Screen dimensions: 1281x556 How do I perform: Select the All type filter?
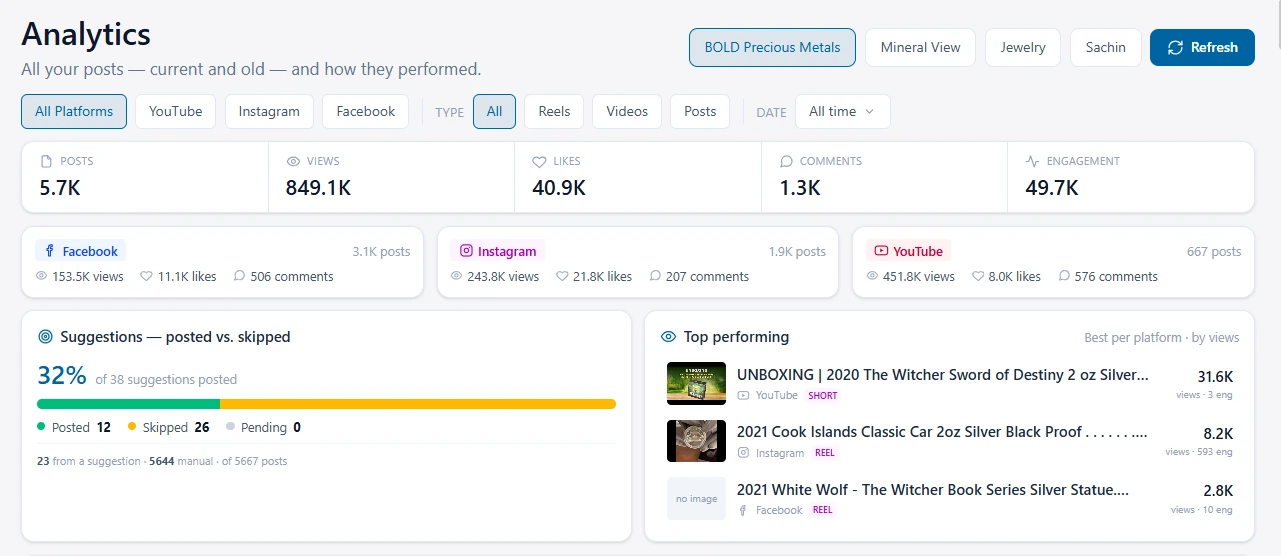coord(494,111)
